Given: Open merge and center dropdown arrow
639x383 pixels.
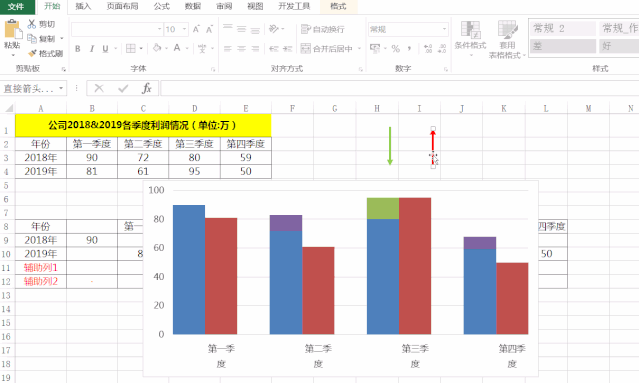Looking at the screenshot, I should coord(359,49).
